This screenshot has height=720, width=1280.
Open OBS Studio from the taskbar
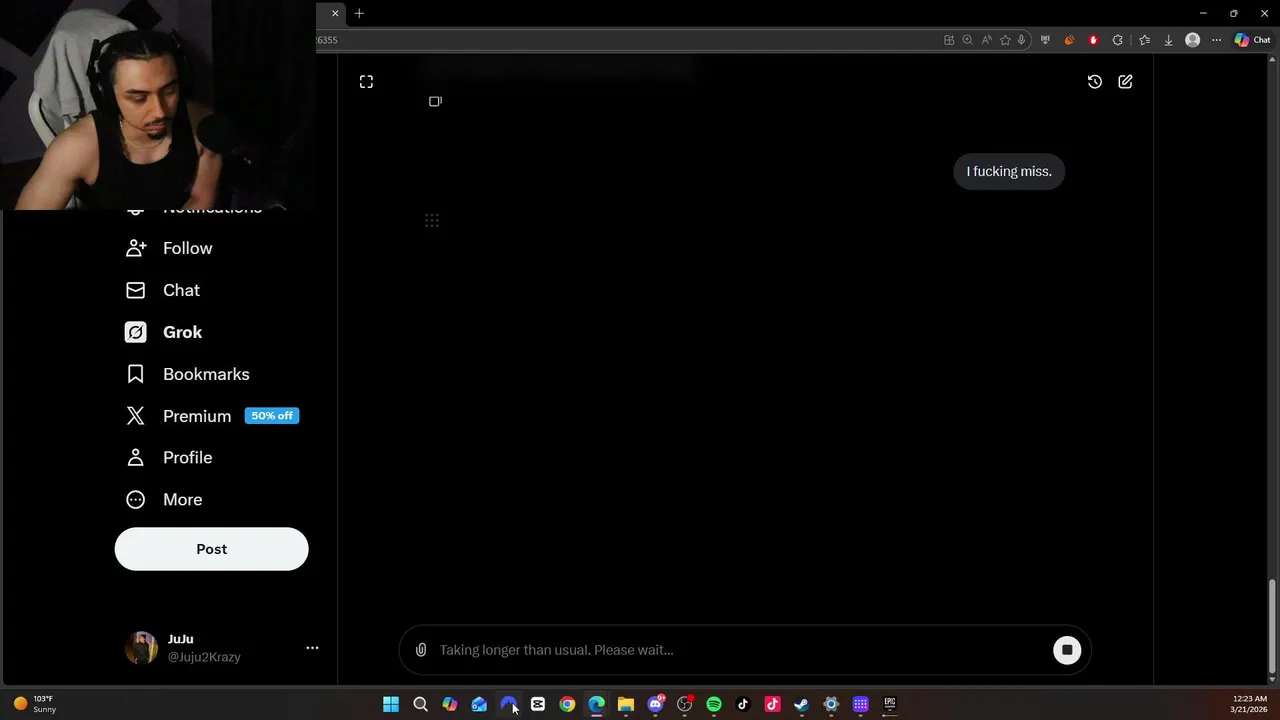685,704
